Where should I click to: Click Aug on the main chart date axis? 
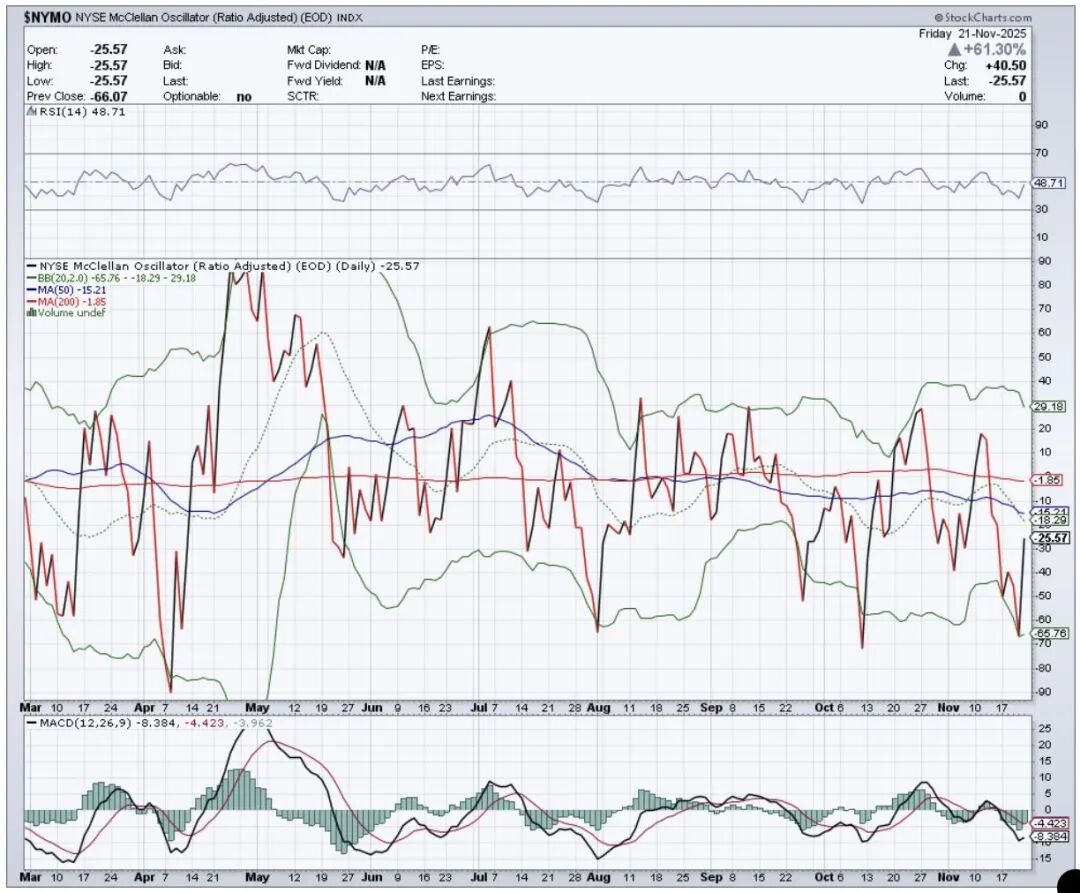point(599,708)
